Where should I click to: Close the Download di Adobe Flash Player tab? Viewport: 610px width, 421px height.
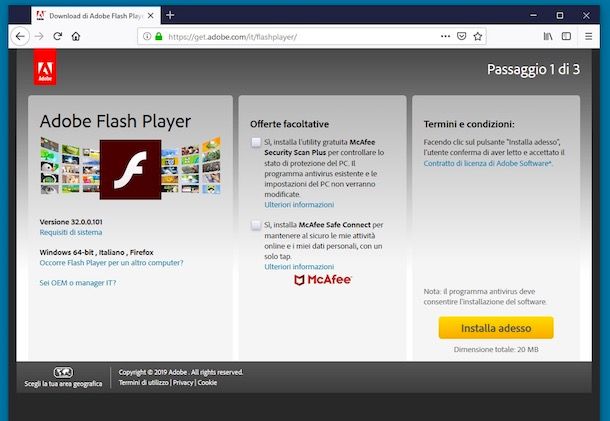pos(151,16)
